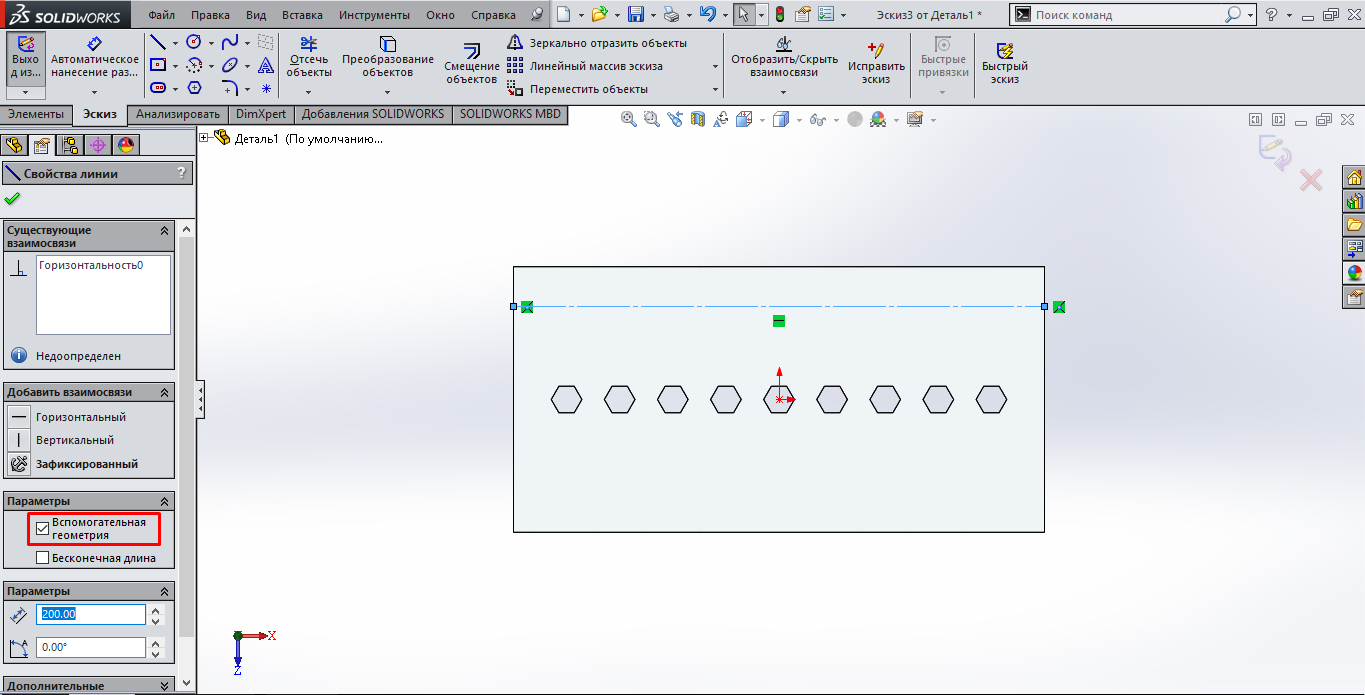Click Исправить эскиз tool
This screenshot has width=1365, height=695.
coord(876,64)
